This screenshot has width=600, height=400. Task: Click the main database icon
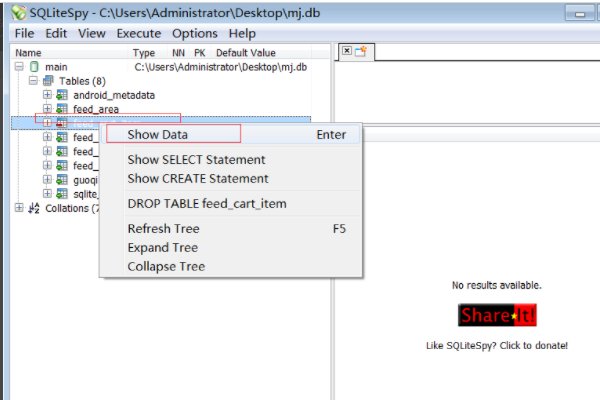[x=35, y=67]
